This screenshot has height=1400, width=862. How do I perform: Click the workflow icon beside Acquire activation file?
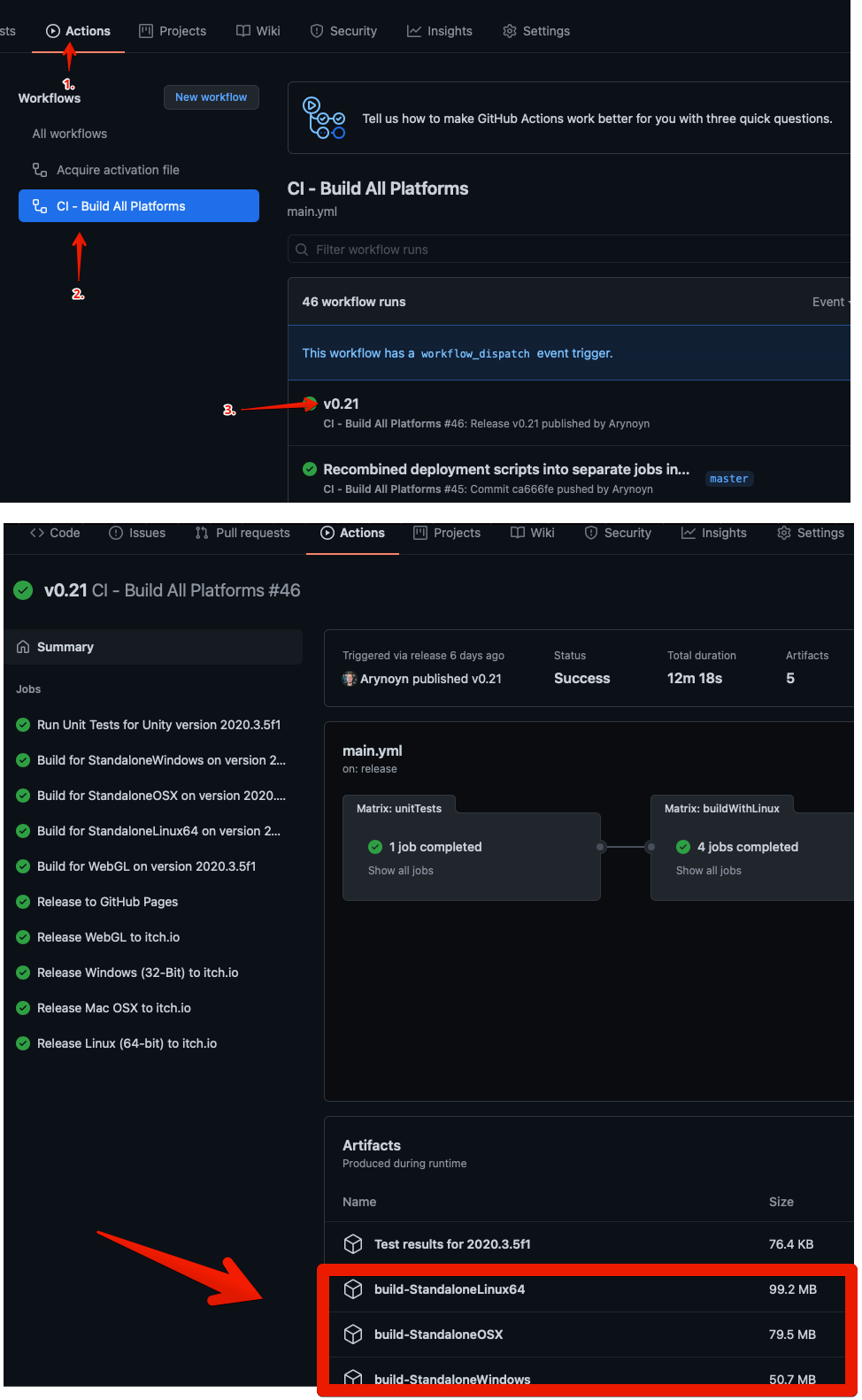pyautogui.click(x=40, y=170)
